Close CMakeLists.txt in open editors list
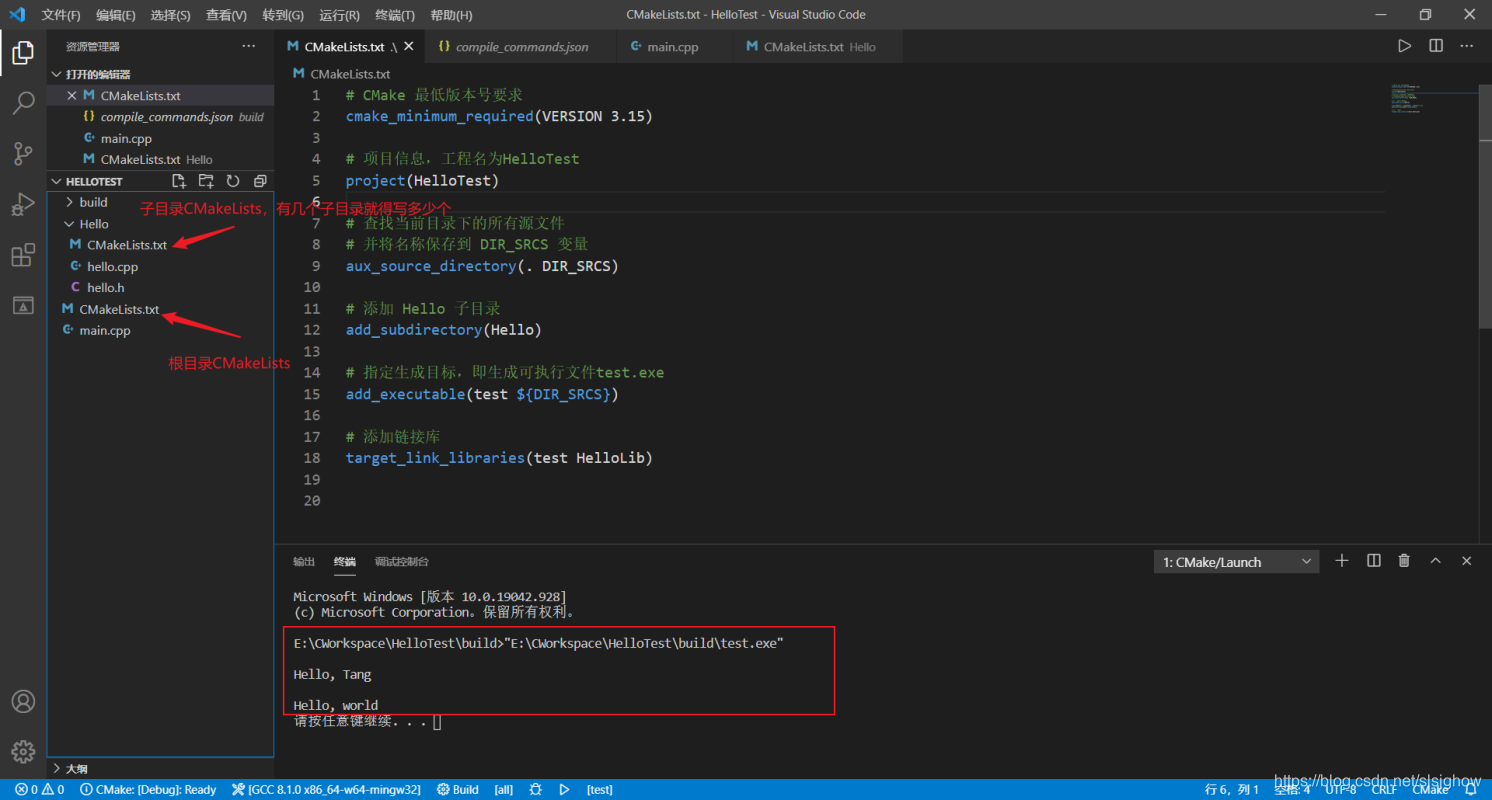The image size is (1492, 800). tap(71, 96)
